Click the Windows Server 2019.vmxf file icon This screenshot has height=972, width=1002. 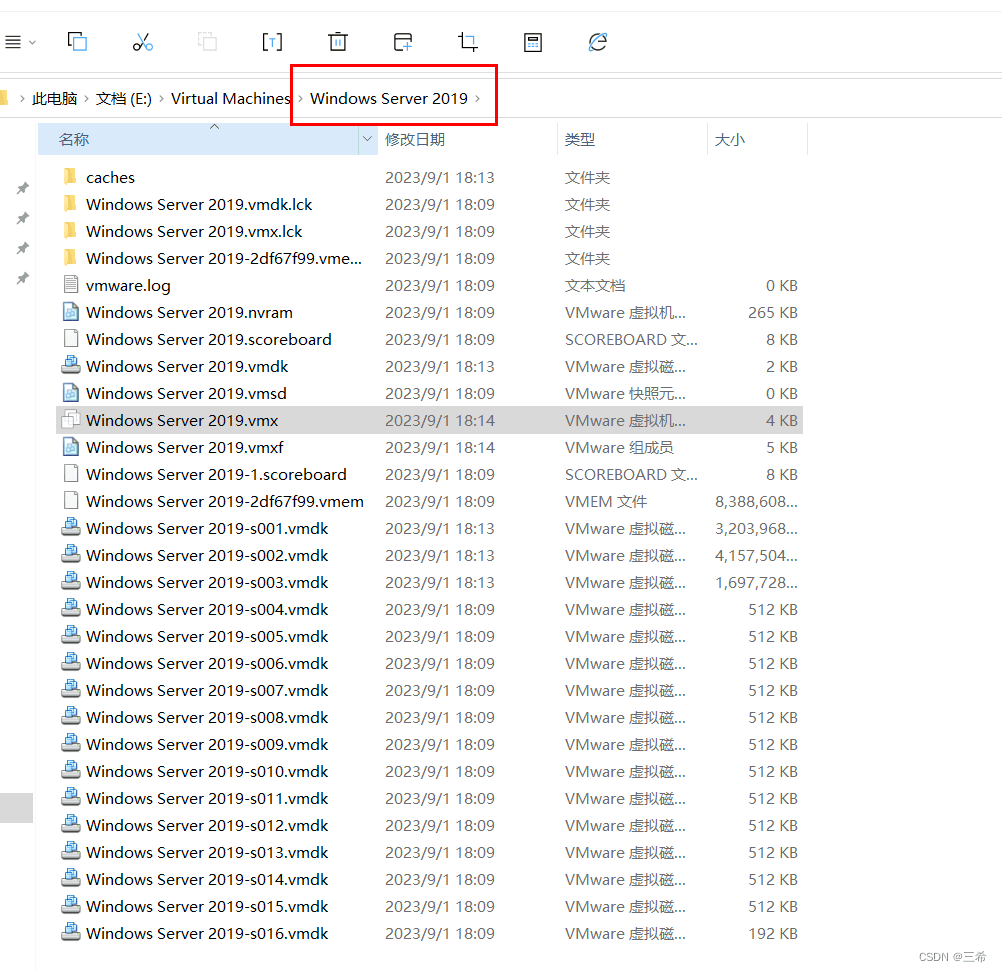[71, 447]
